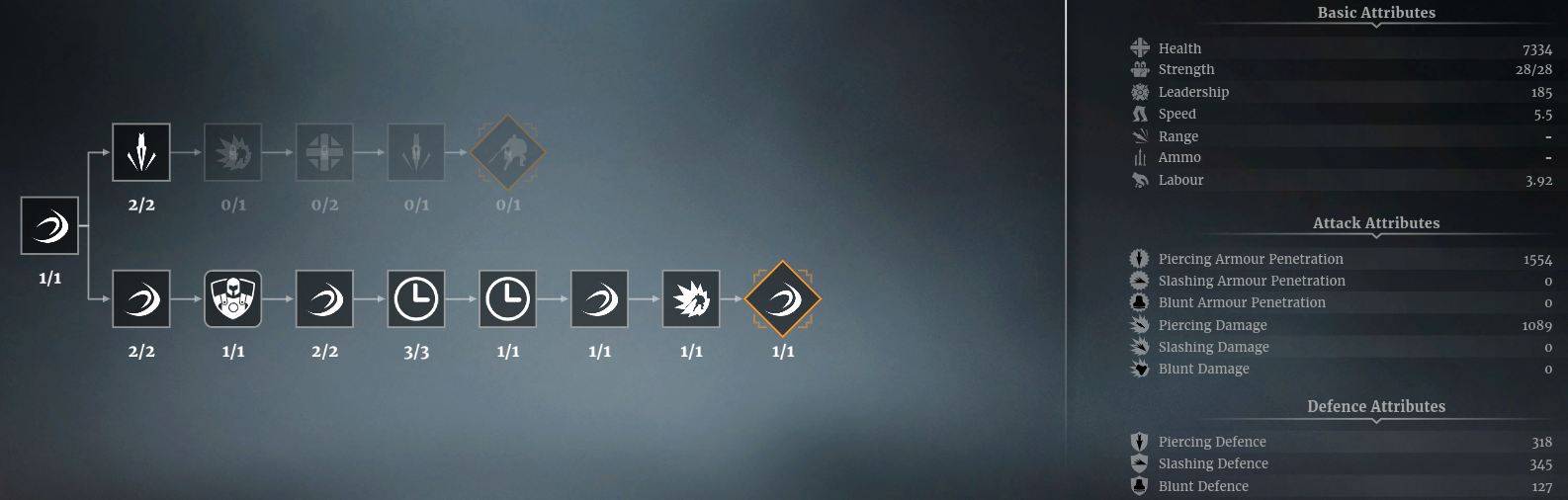Click the Health attribute row
1568x500 pixels.
pos(1342,48)
